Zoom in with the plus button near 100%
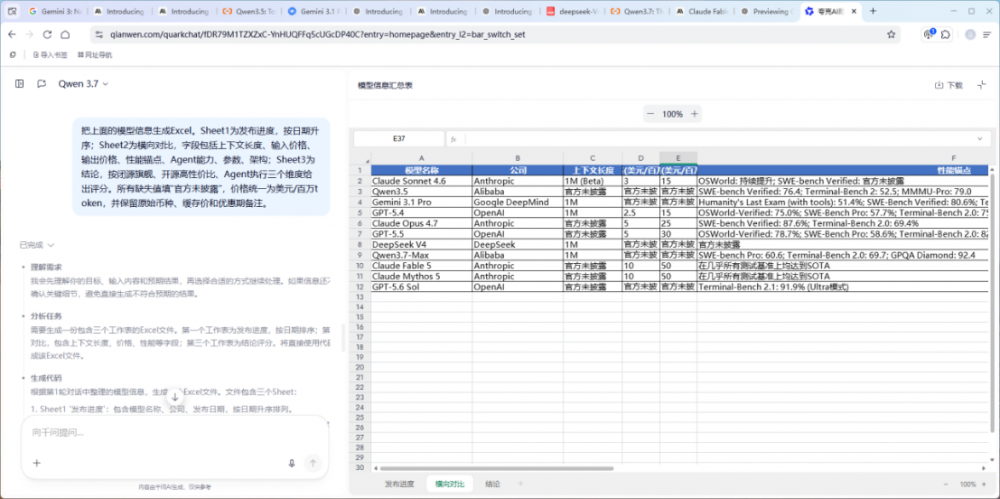The width and height of the screenshot is (1000, 499). (x=695, y=114)
